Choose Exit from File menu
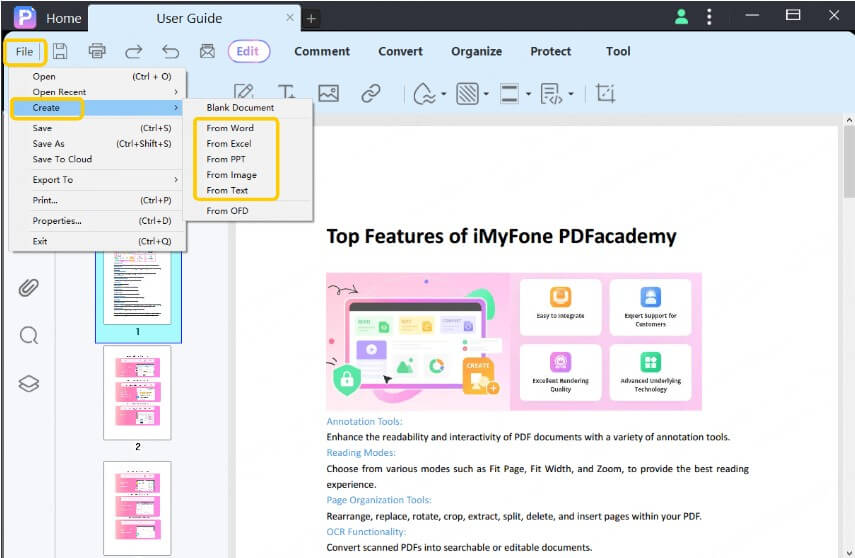Viewport: 855px width, 558px height. point(98,241)
